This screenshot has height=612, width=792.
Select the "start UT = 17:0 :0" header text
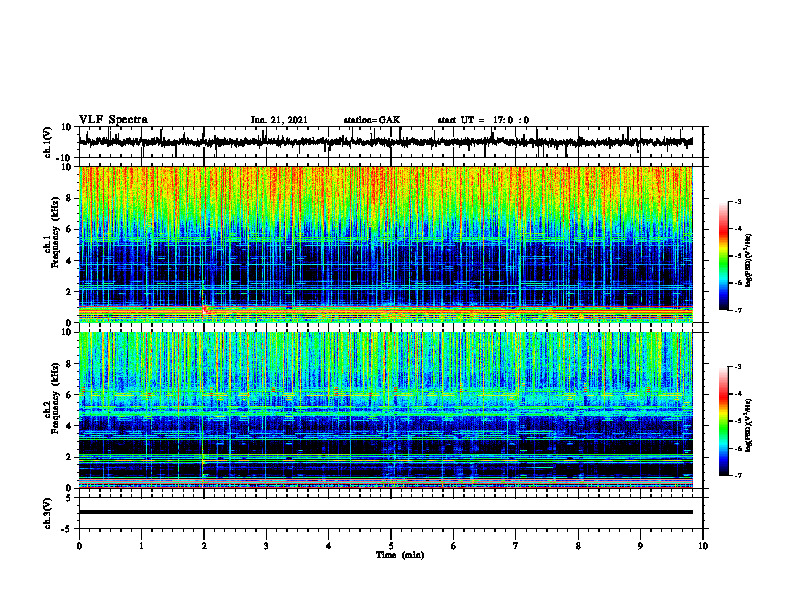pyautogui.click(x=483, y=120)
